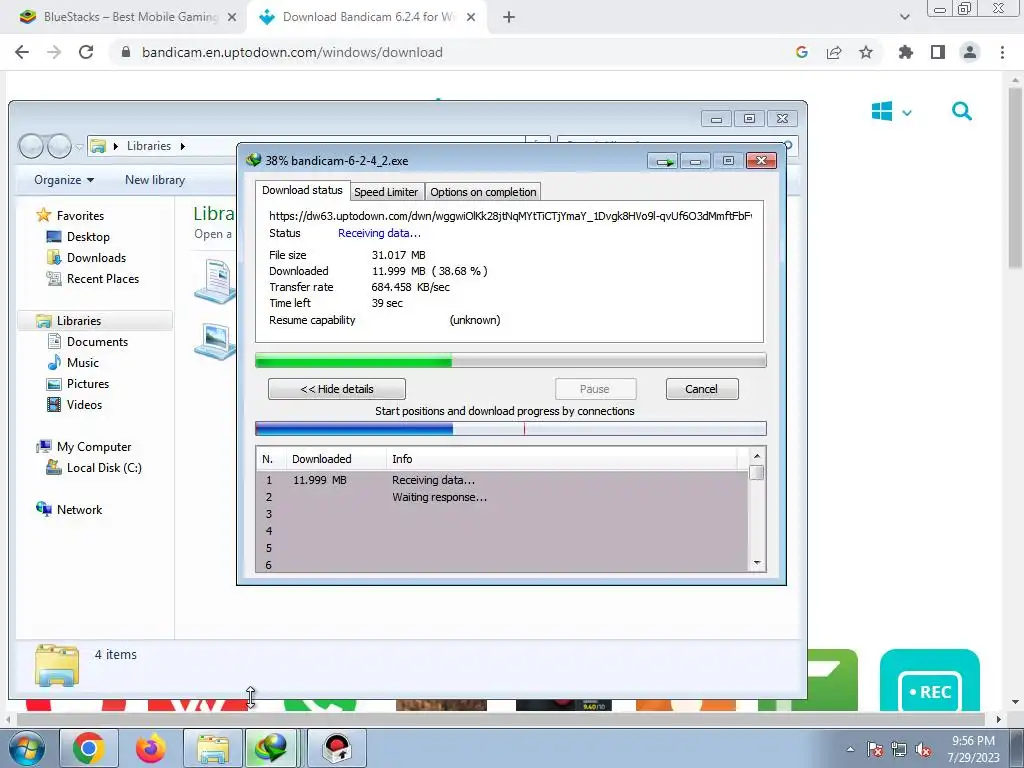The image size is (1024, 768).
Task: Open Chrome three-dot menu
Action: [1002, 52]
